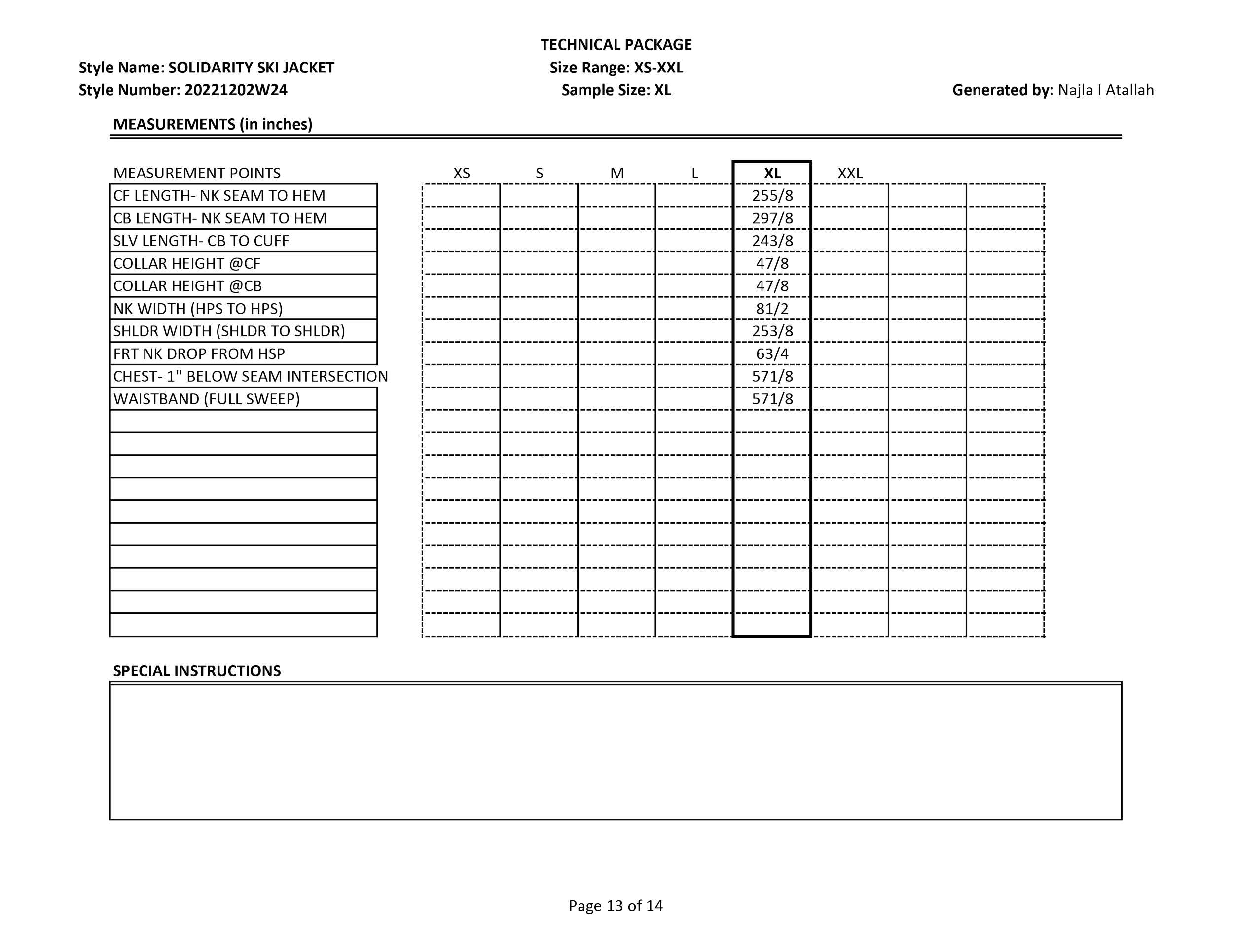Click the Page 13 of 14 footer
Image resolution: width=1233 pixels, height=952 pixels.
pos(616,906)
